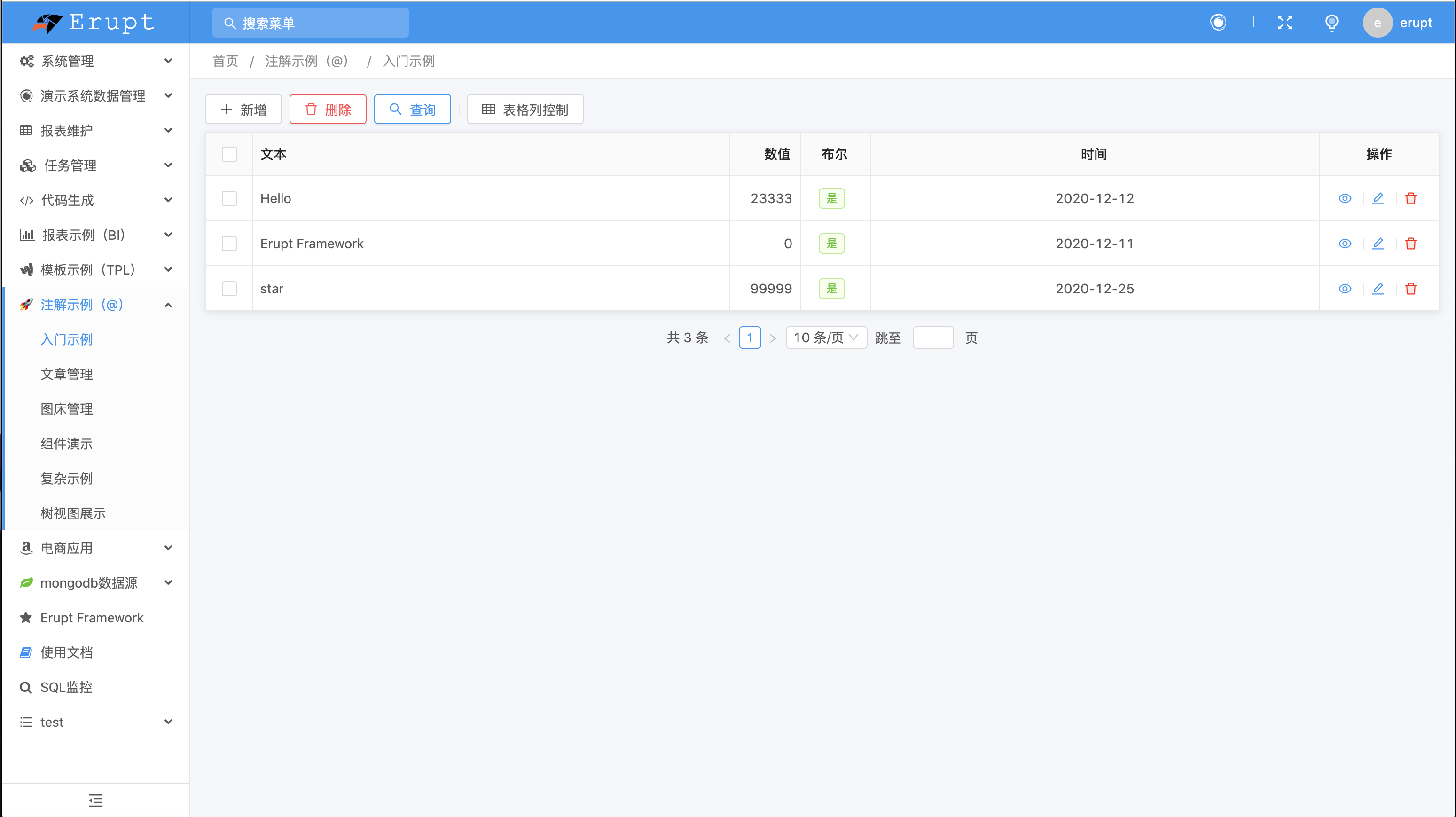
Task: Check the Hello row checkbox
Action: click(x=229, y=198)
